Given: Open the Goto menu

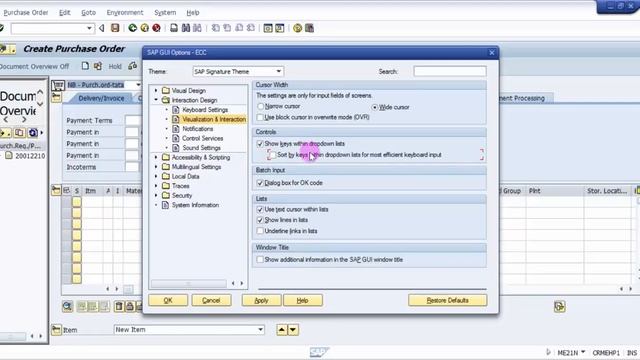Looking at the screenshot, I should click(x=88, y=13).
